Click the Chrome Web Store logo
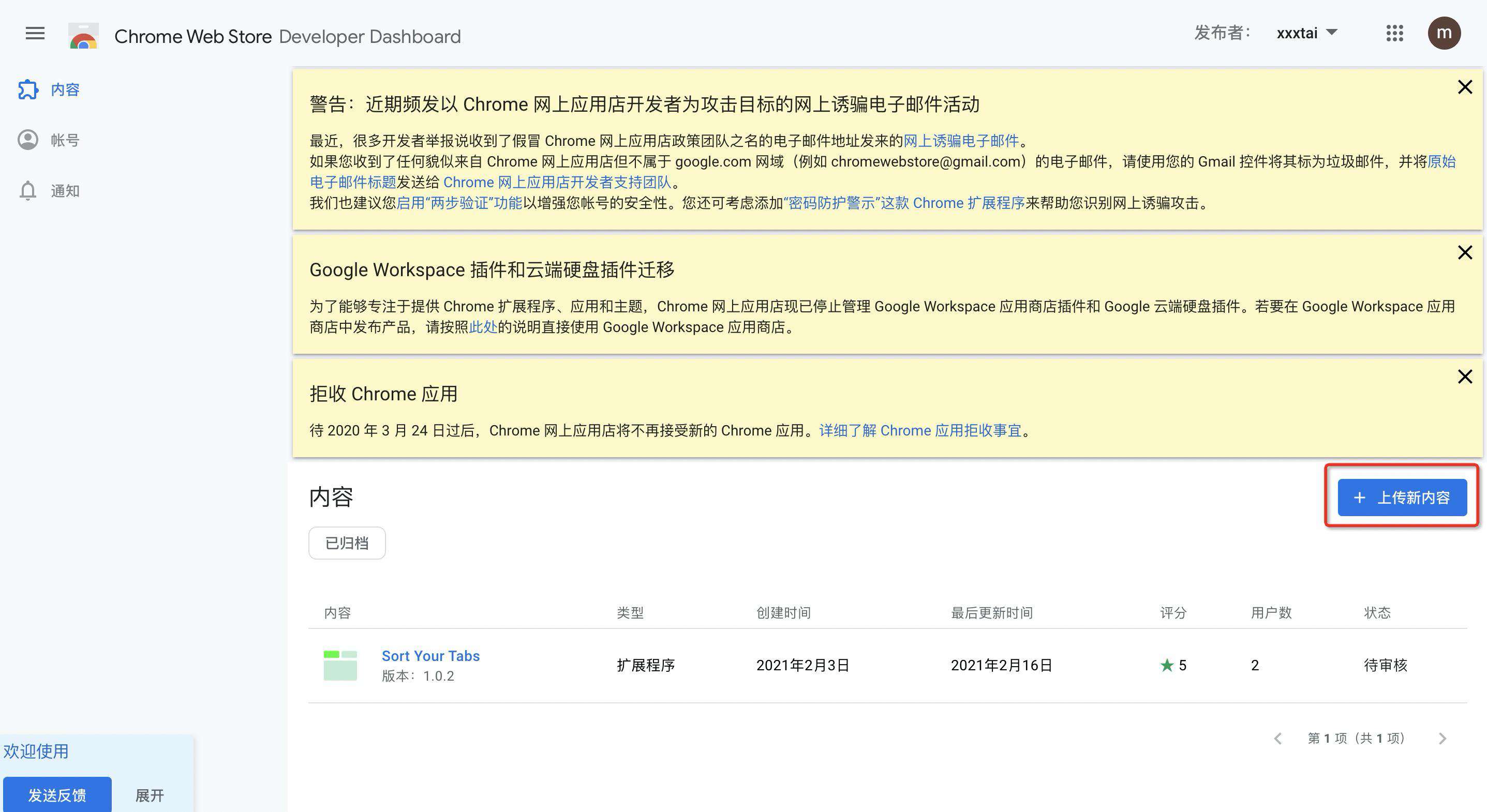Image resolution: width=1487 pixels, height=812 pixels. point(83,36)
